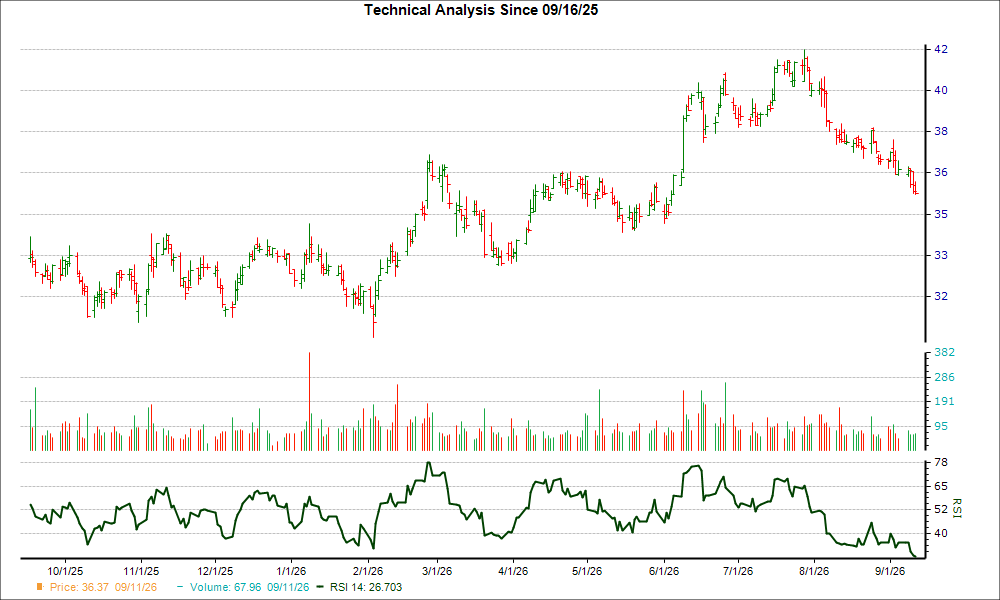The width and height of the screenshot is (1000, 600).
Task: Click the 'Volume: 67.96 09/11/26' legend text
Action: coord(249,587)
